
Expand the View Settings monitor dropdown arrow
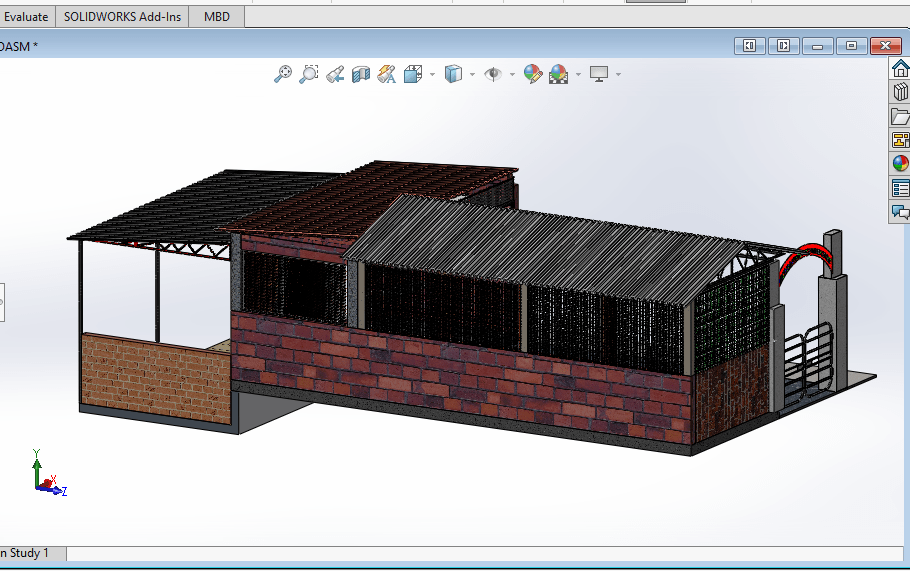(x=618, y=74)
